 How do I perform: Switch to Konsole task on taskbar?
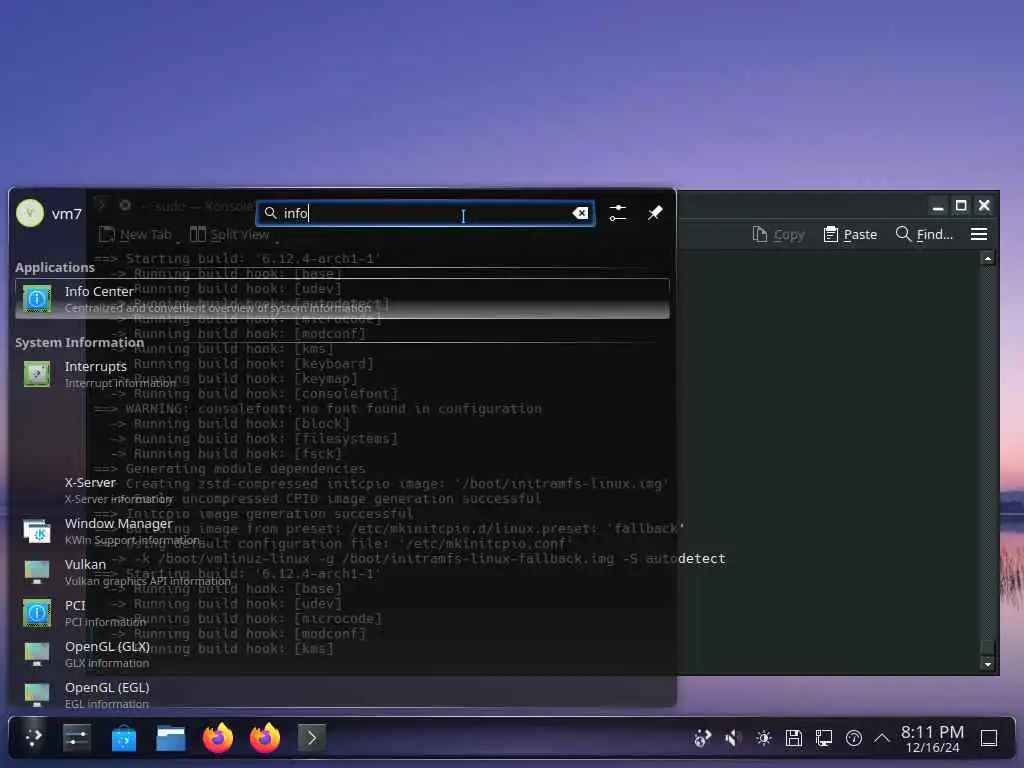(x=312, y=738)
